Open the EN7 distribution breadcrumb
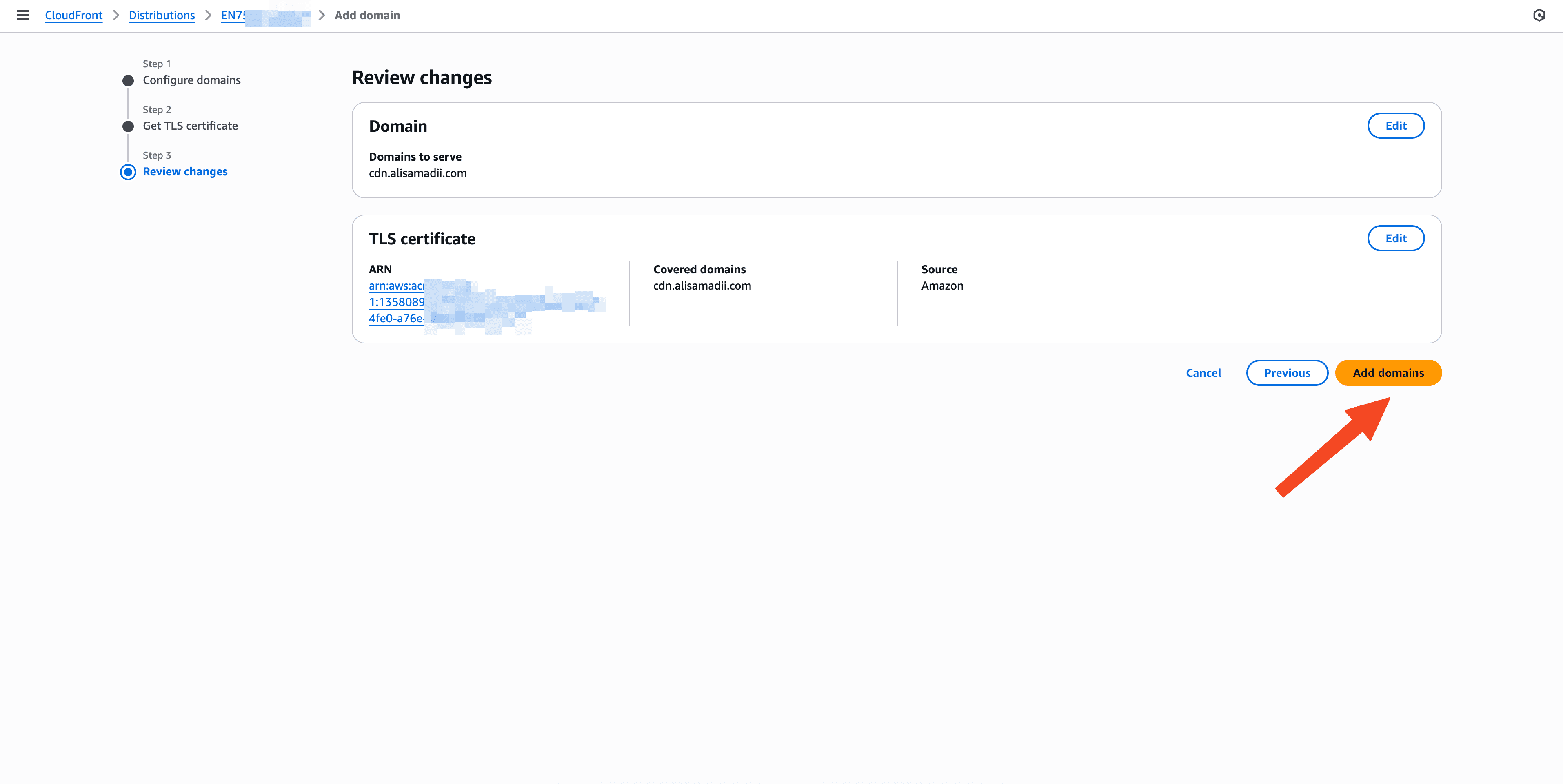The width and height of the screenshot is (1563, 784). (233, 15)
